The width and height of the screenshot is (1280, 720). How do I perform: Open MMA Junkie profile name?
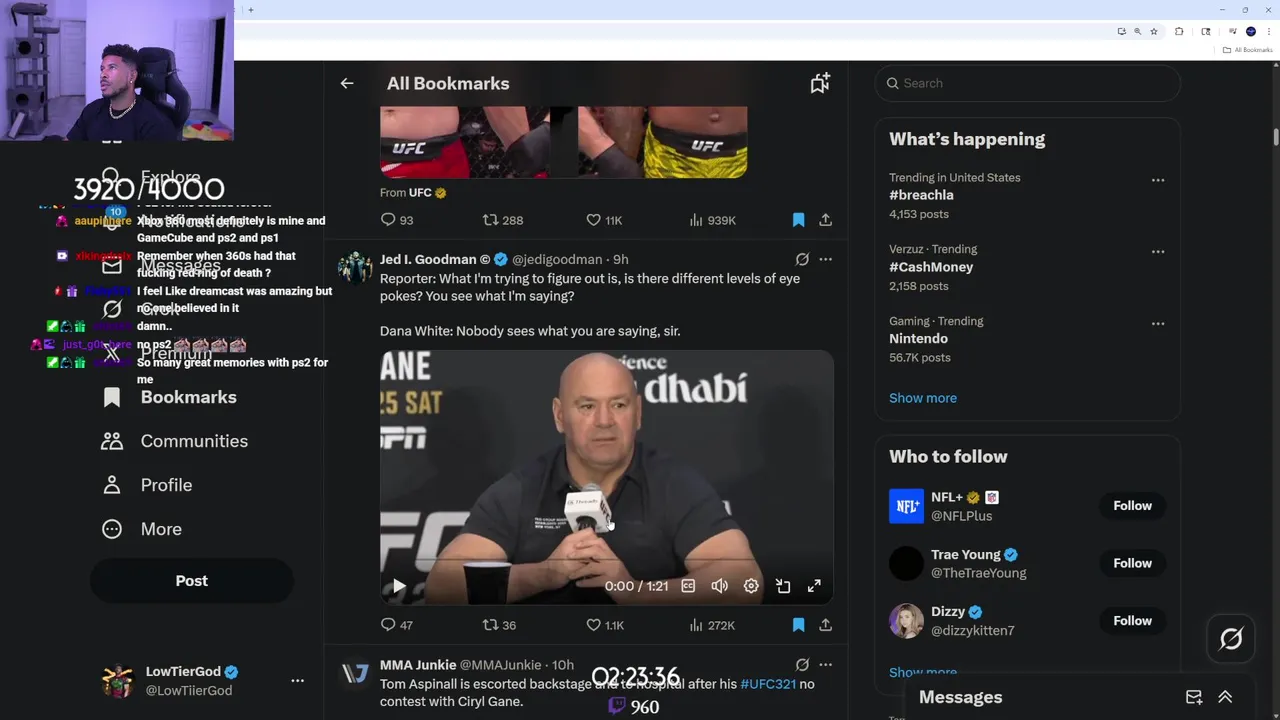(x=418, y=665)
